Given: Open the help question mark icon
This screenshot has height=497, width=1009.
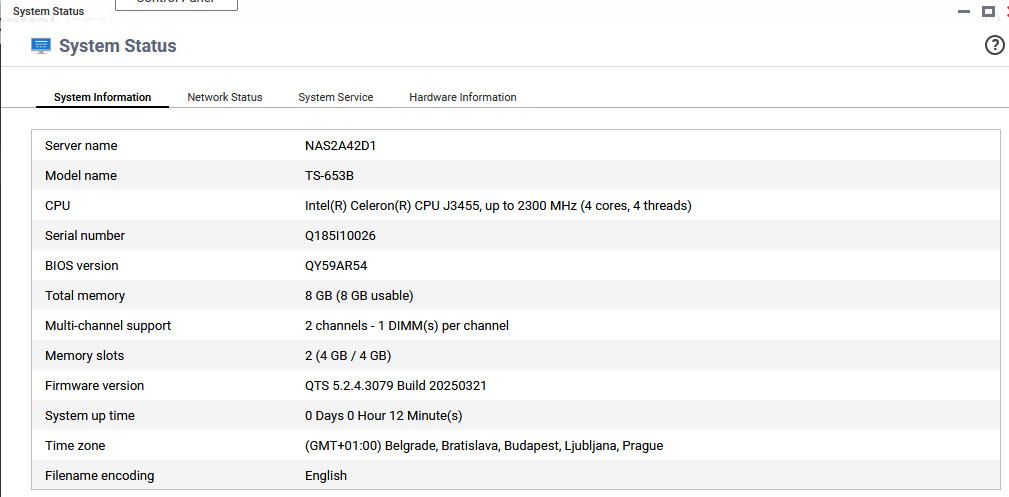Looking at the screenshot, I should [994, 45].
